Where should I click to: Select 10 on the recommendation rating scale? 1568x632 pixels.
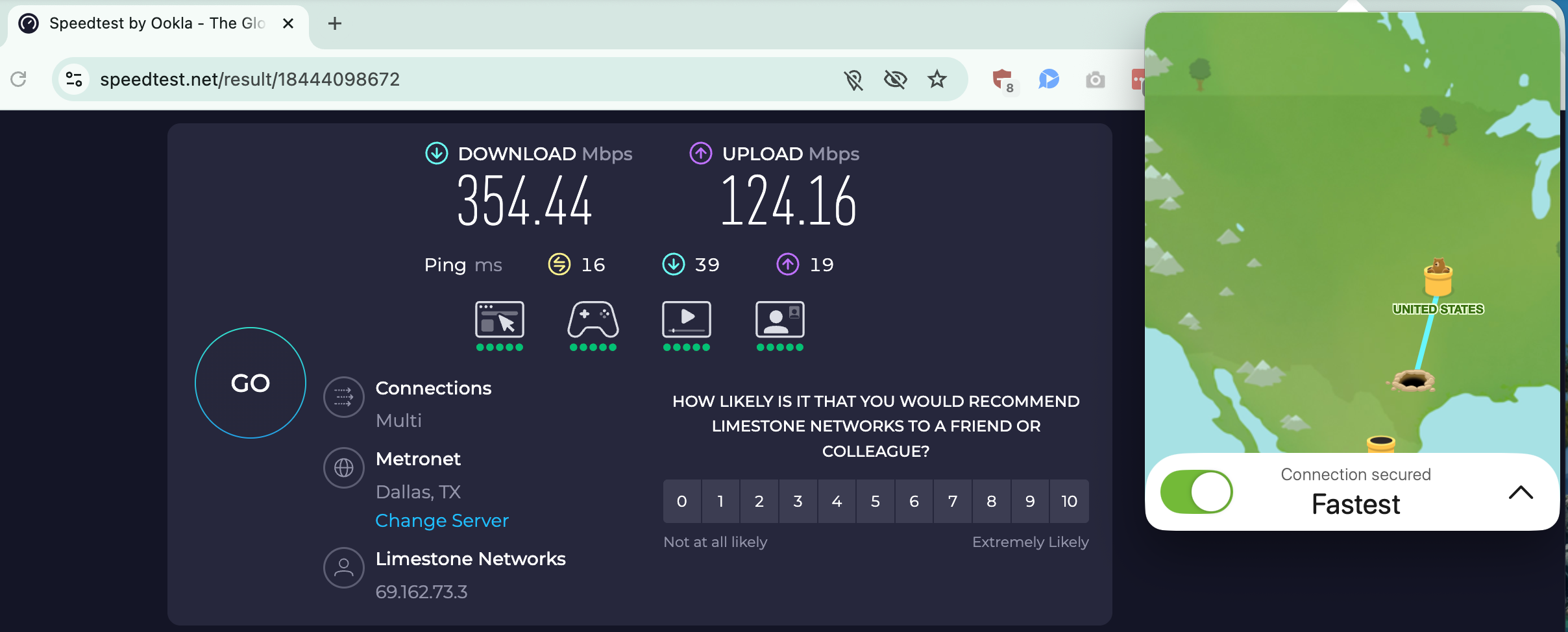click(1068, 501)
